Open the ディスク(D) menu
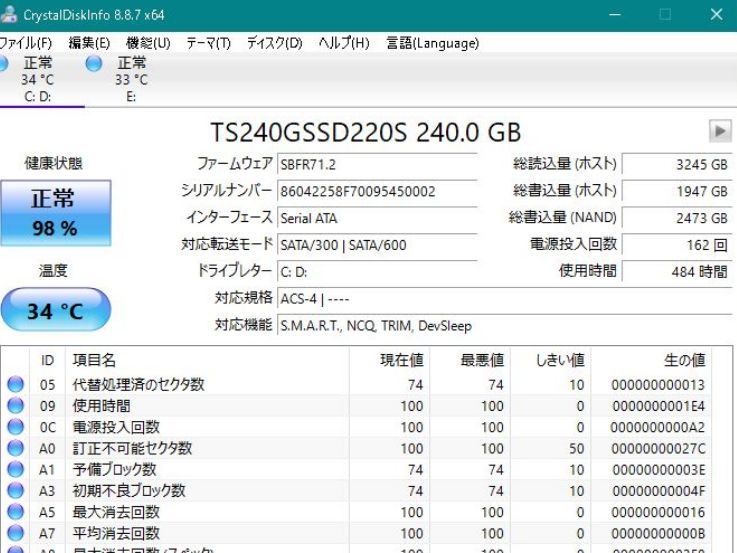 (x=274, y=43)
